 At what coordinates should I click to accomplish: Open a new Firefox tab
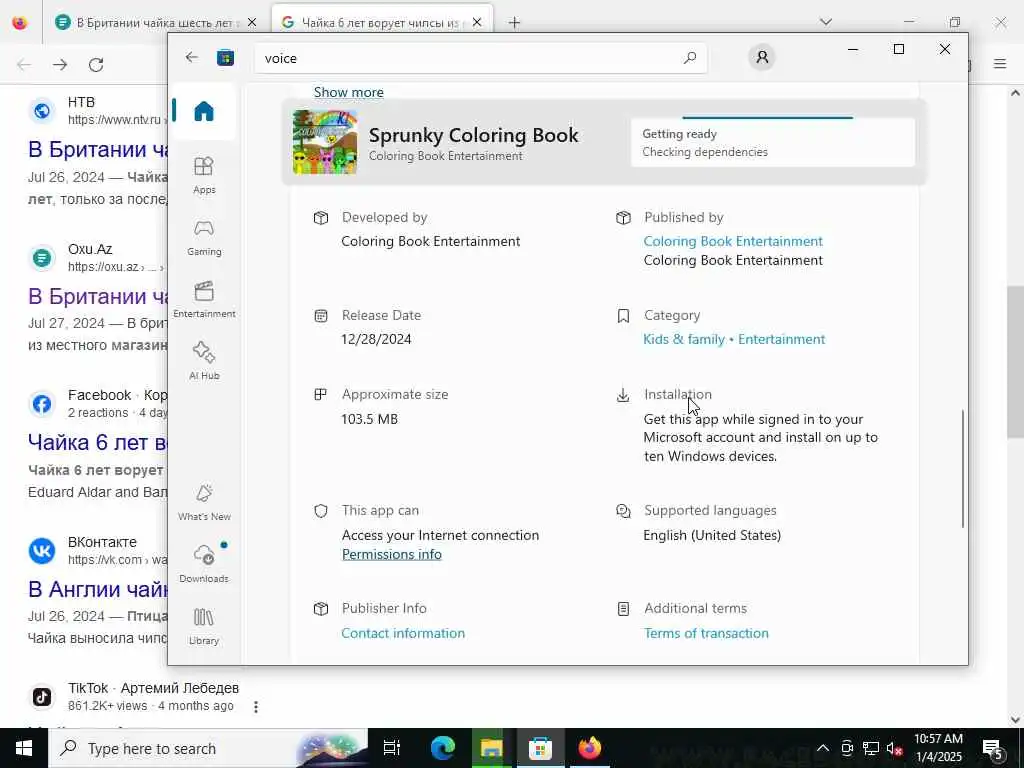515,22
